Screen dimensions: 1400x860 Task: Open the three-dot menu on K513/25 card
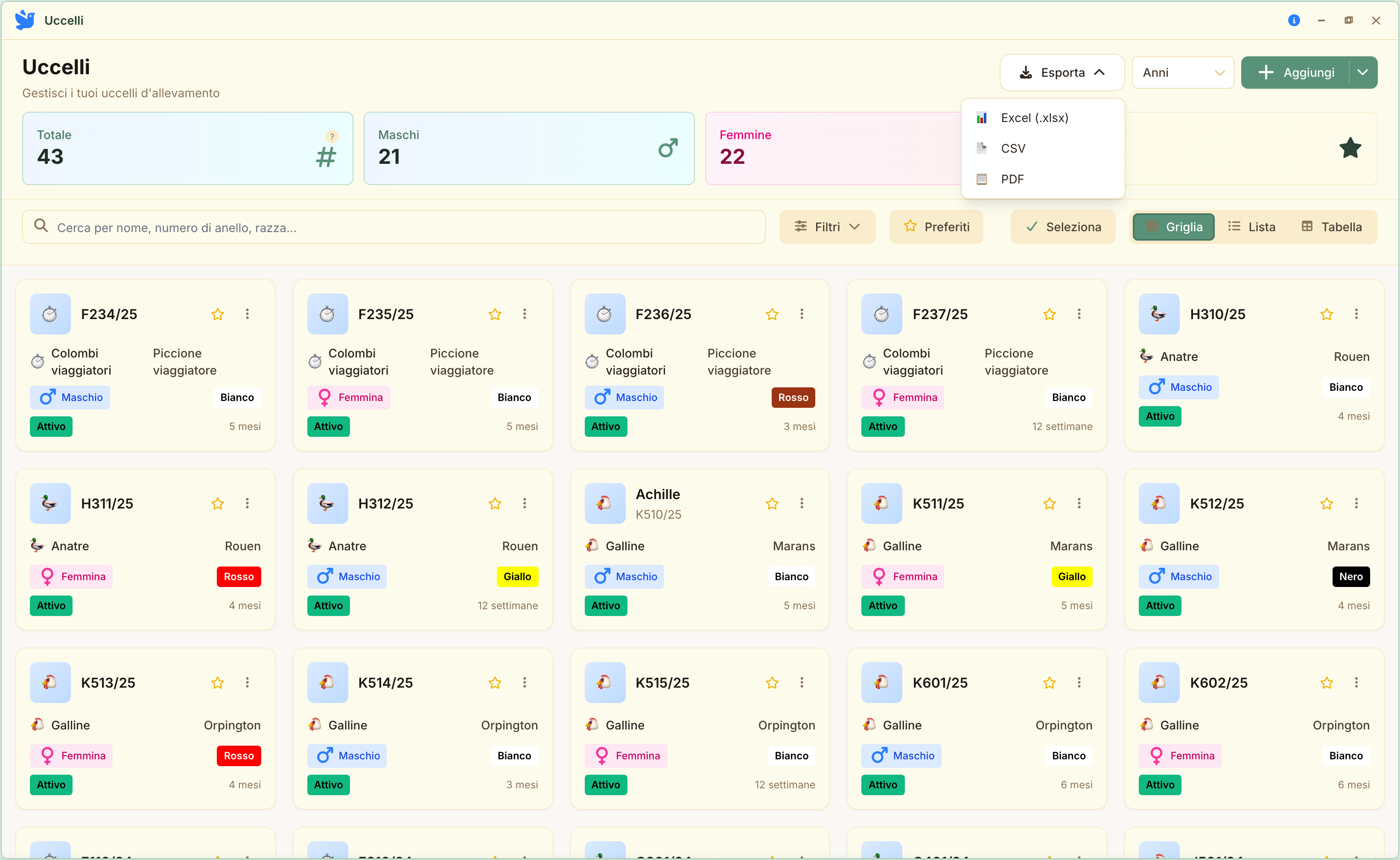click(x=247, y=683)
